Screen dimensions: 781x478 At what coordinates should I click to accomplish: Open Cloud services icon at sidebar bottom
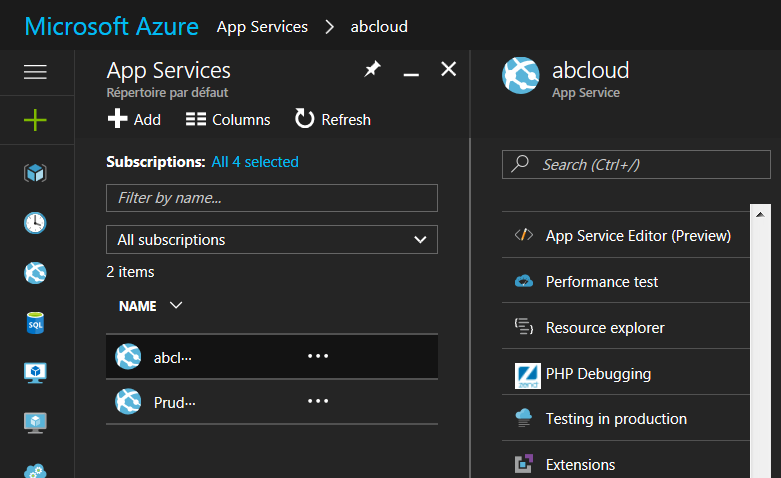point(35,471)
